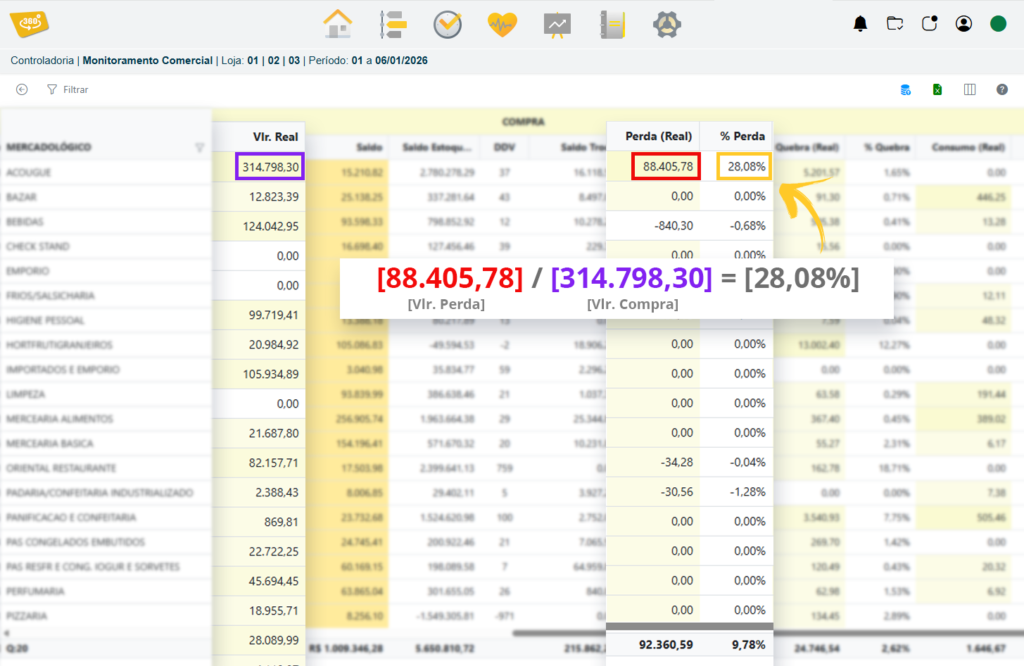The height and width of the screenshot is (666, 1024).
Task: Open the user profile account icon
Action: [x=963, y=24]
